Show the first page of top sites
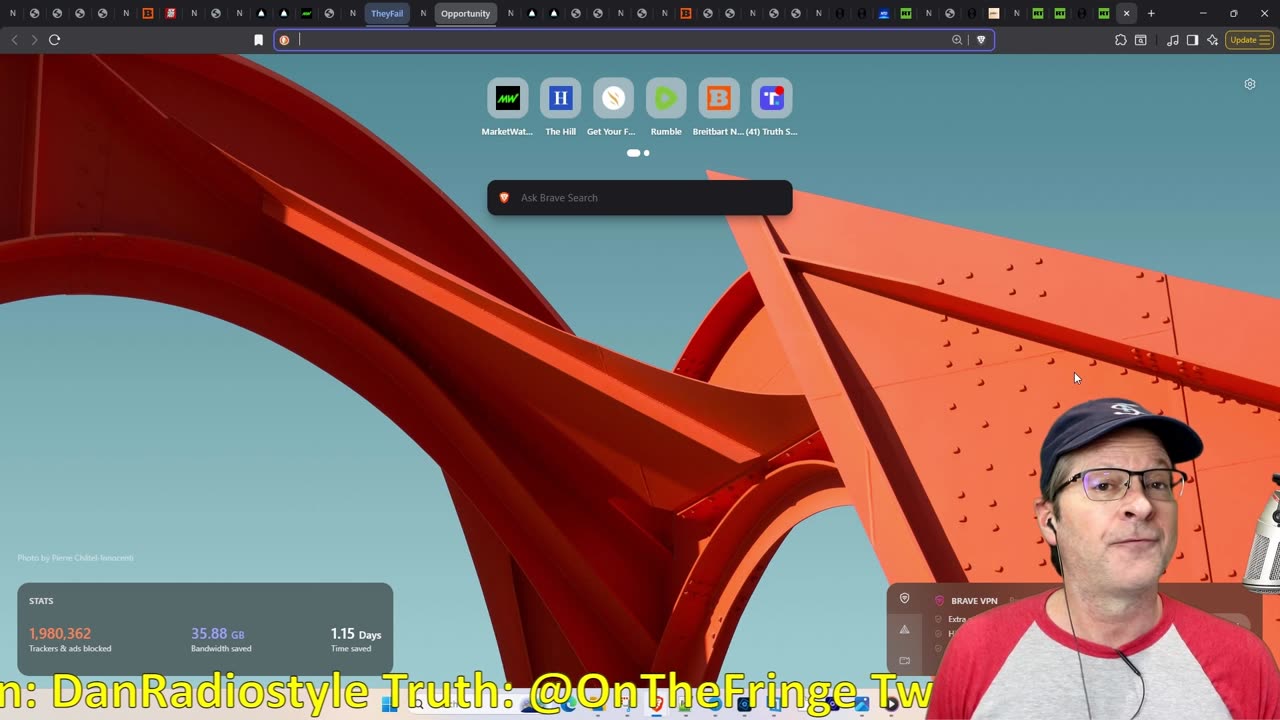 click(633, 153)
